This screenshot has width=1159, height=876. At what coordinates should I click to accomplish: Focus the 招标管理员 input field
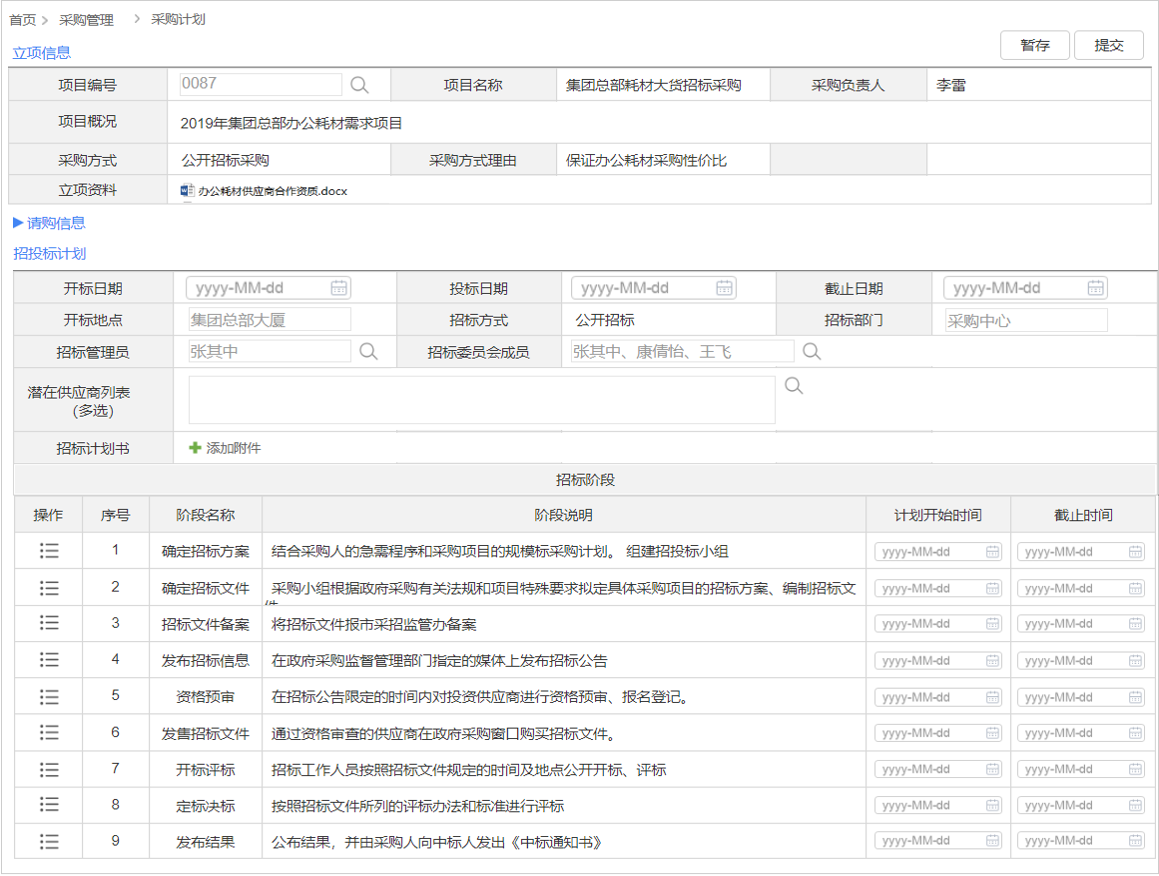click(270, 351)
